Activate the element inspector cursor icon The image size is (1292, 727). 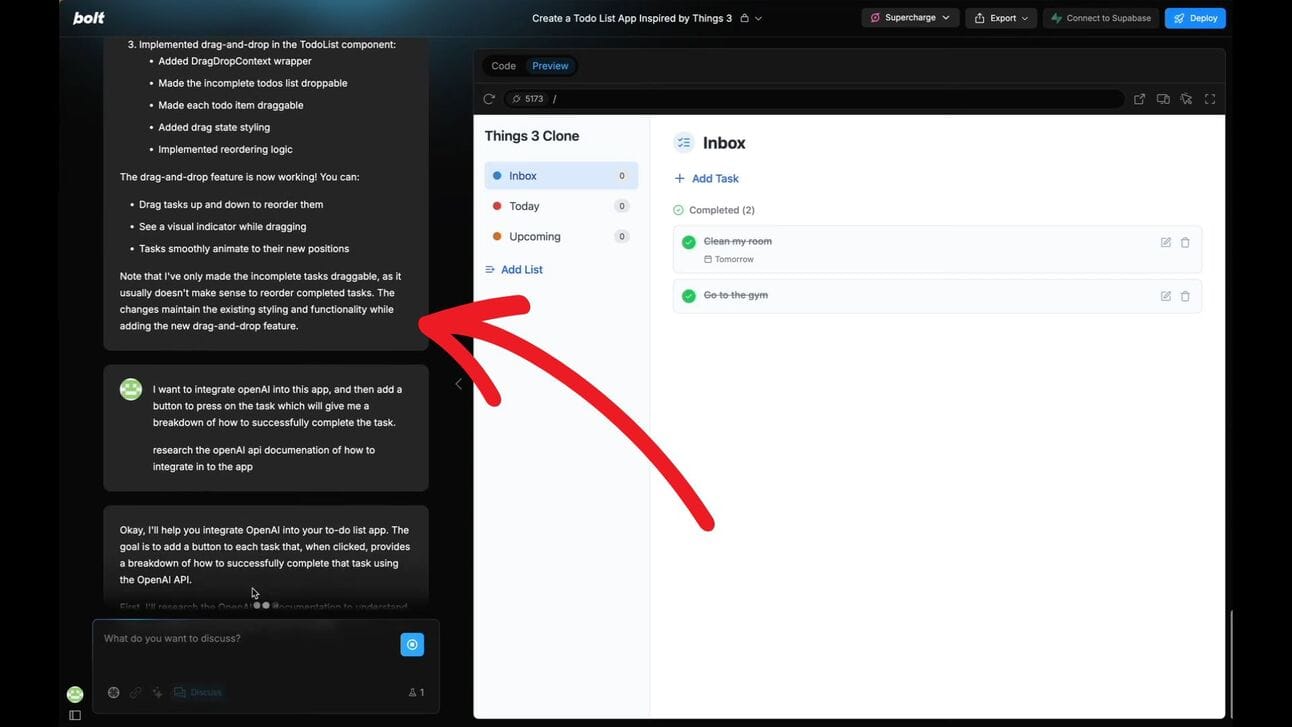[1186, 99]
